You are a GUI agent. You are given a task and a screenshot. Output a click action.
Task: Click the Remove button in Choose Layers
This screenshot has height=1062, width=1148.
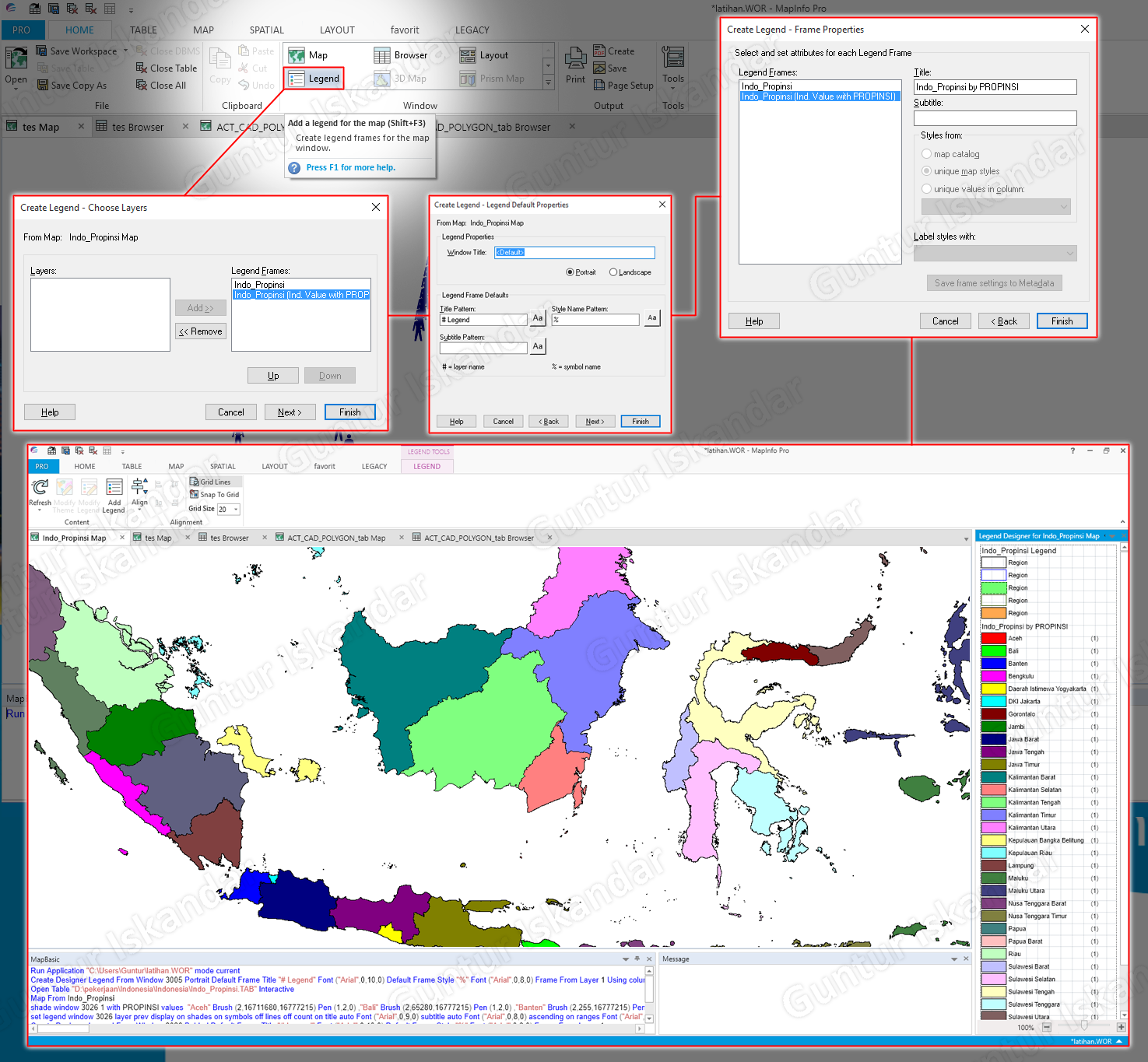point(201,331)
